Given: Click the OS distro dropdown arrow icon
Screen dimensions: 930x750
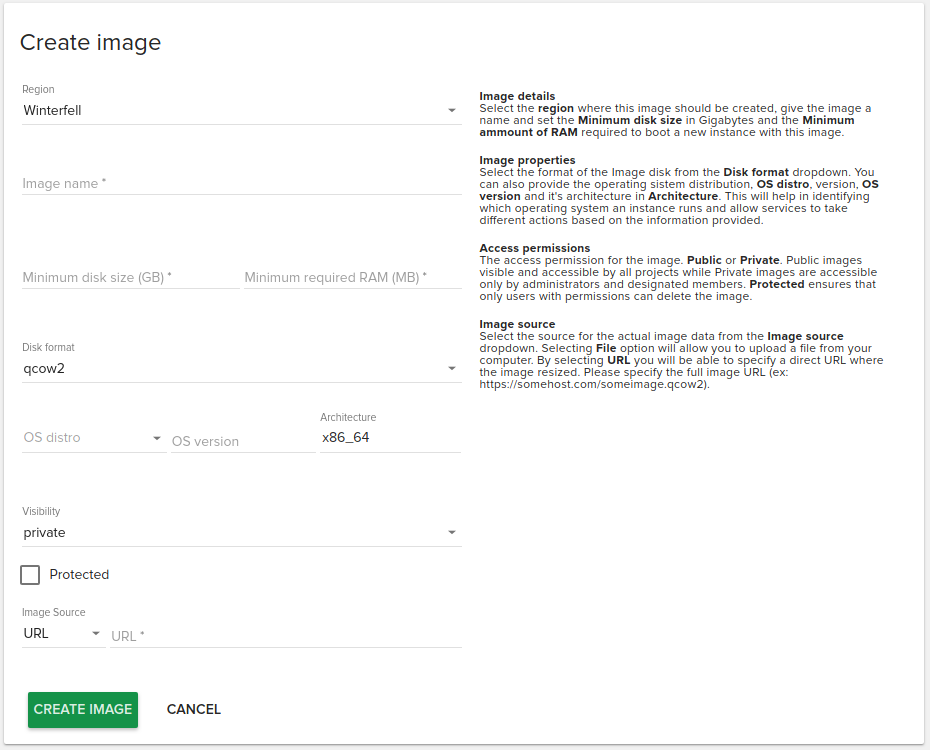Looking at the screenshot, I should click(x=157, y=438).
